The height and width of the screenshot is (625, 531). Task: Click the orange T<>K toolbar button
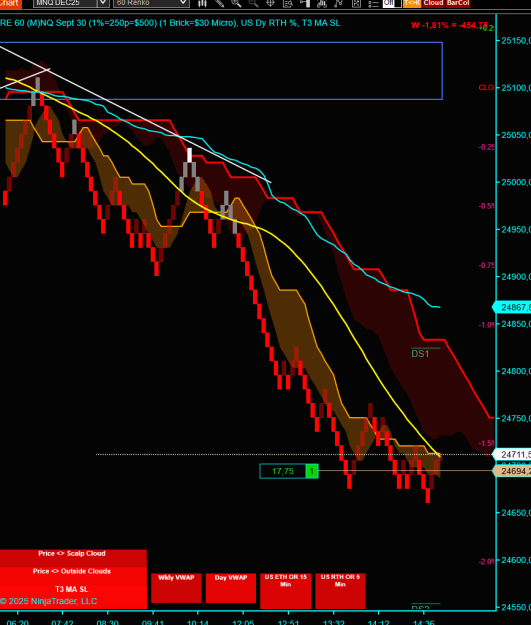click(412, 3)
